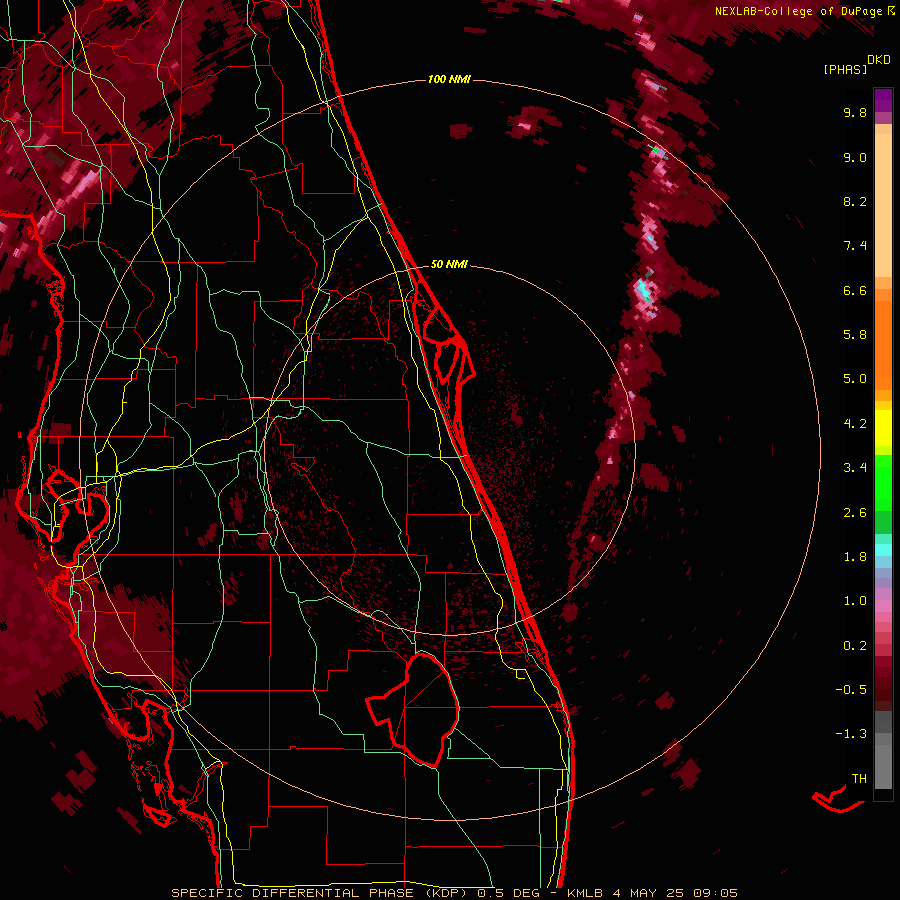The height and width of the screenshot is (900, 900).
Task: Click the 1.8 color scale value
Action: pyautogui.click(x=855, y=557)
